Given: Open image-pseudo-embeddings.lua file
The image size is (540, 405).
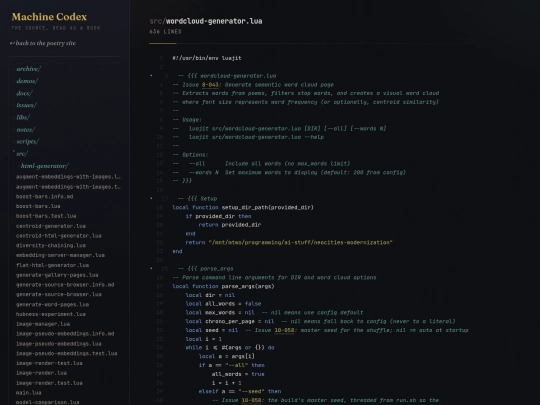Looking at the screenshot, I should (x=59, y=344).
